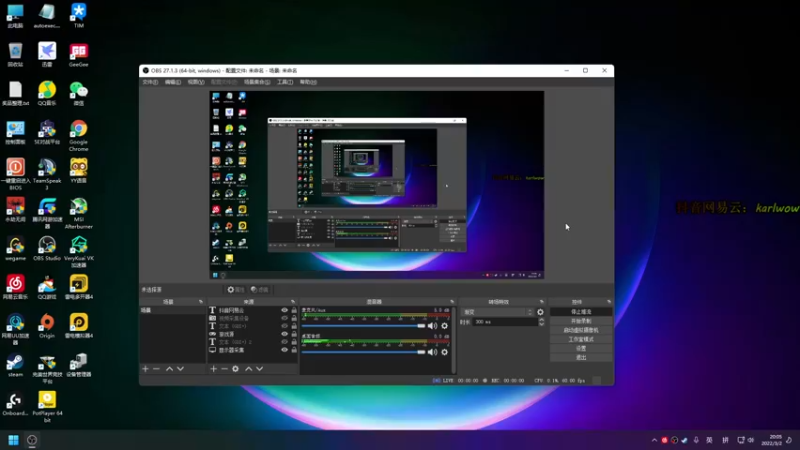Image resolution: width=800 pixels, height=450 pixels.
Task: Add a new scene with the plus icon
Action: (145, 368)
